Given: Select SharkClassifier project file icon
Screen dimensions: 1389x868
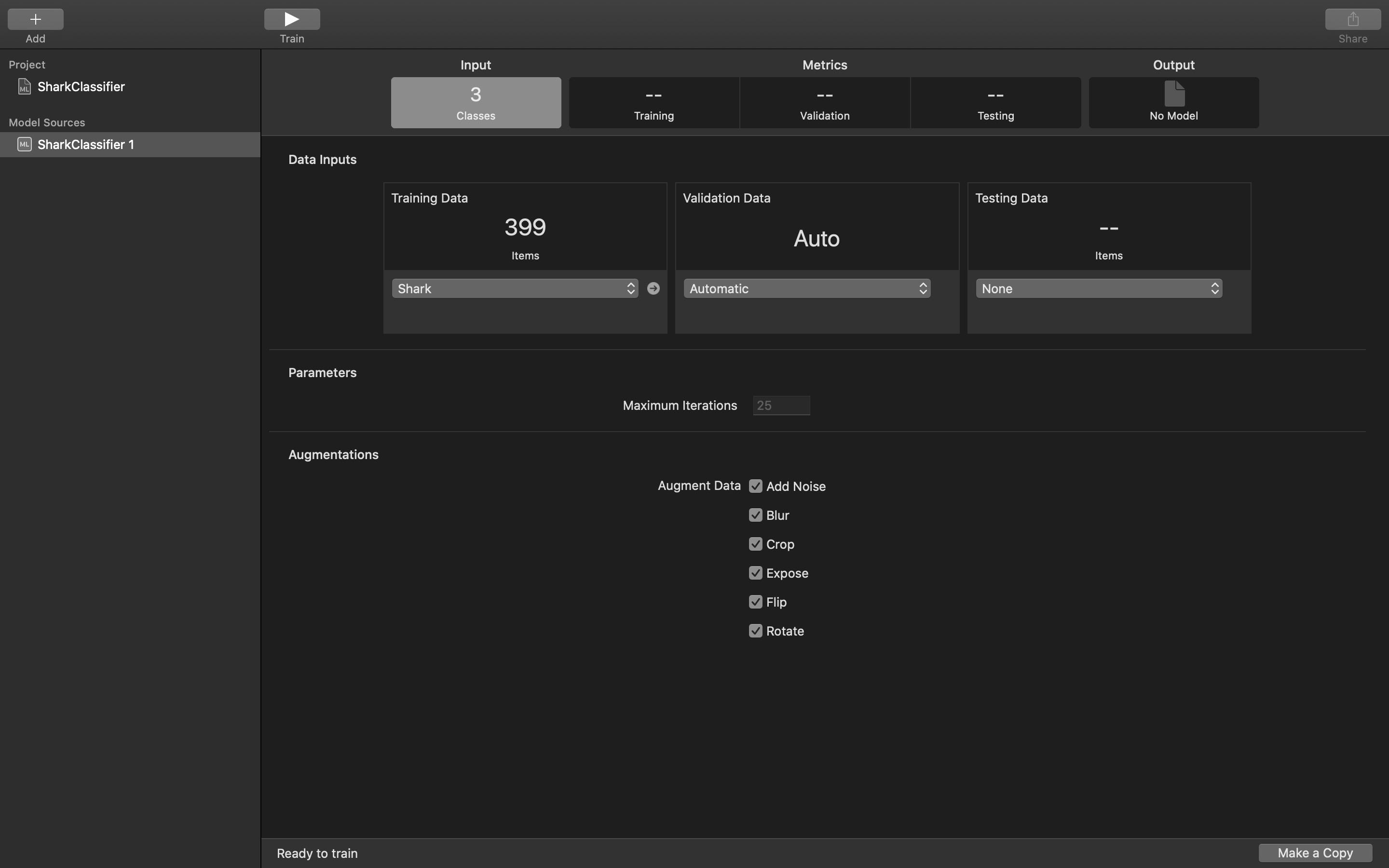Looking at the screenshot, I should tap(24, 87).
